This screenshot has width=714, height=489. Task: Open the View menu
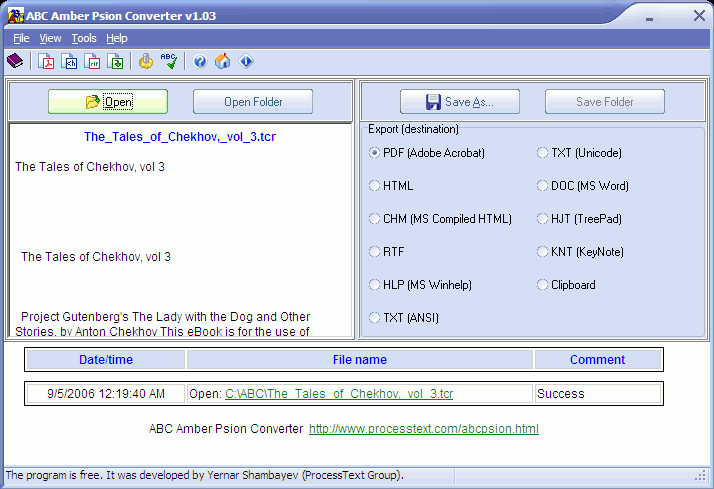pos(50,38)
